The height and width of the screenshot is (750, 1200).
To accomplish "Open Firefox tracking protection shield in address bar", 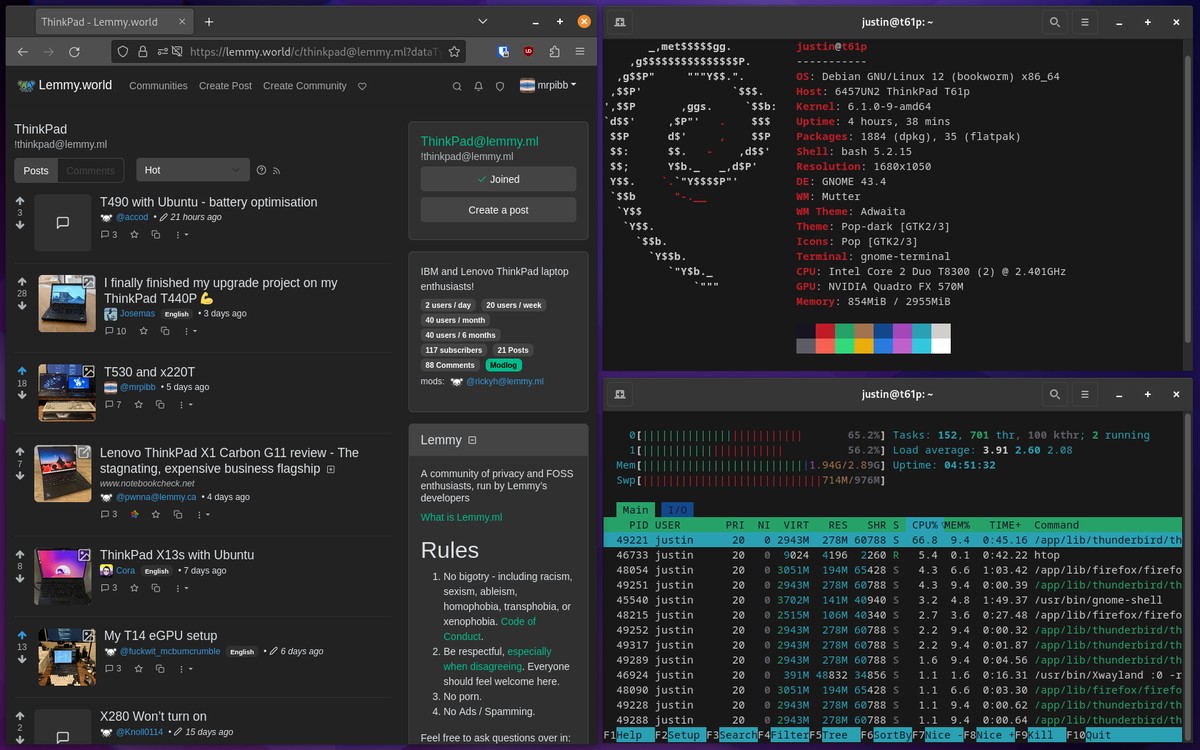I will click(122, 52).
